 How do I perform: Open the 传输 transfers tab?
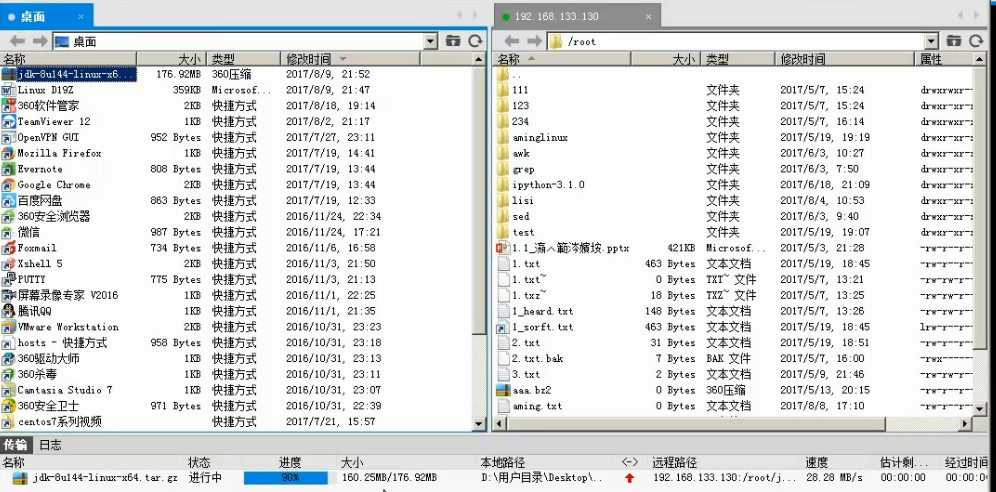(16, 445)
